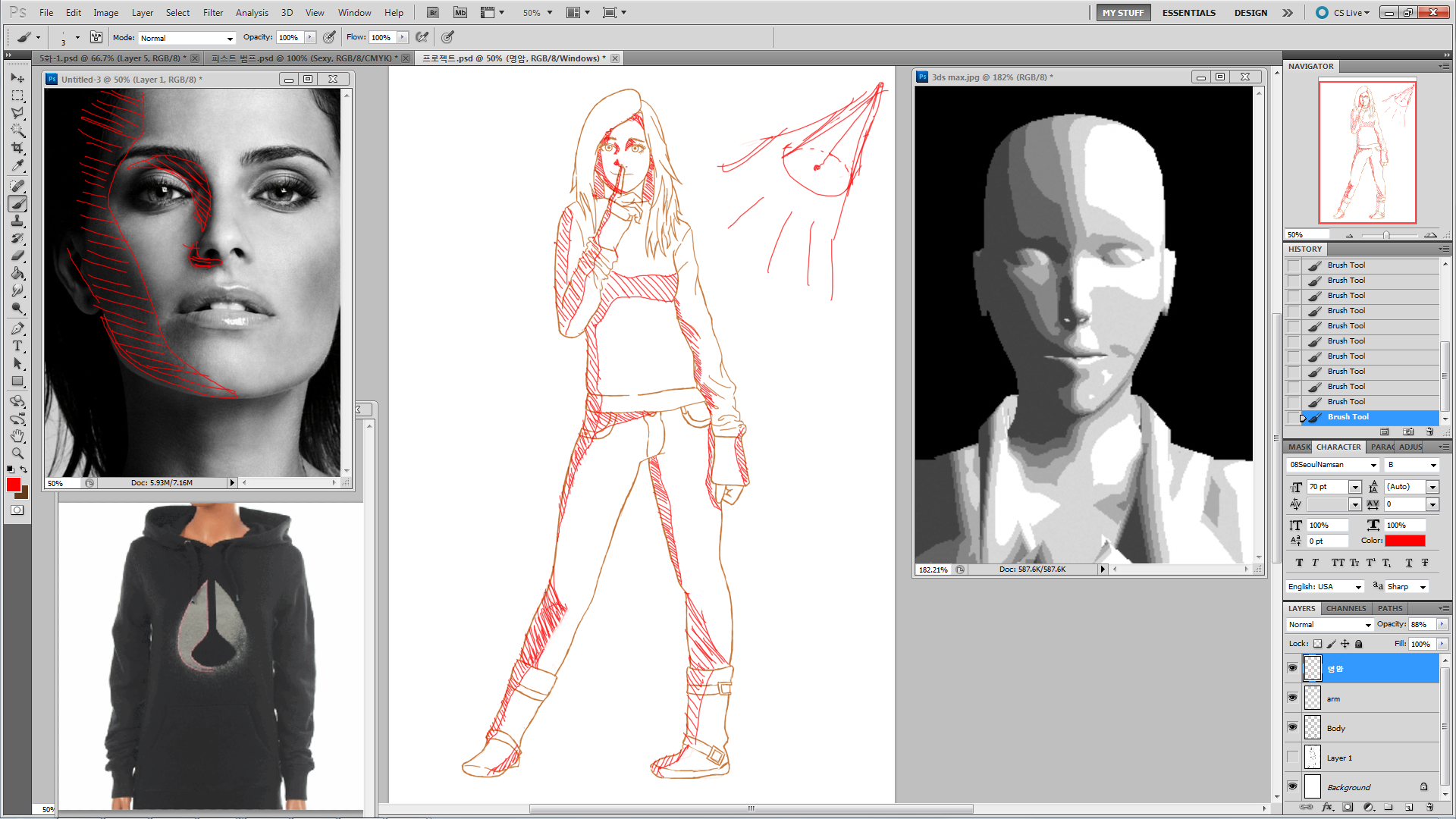
Task: Open the fx layer style menu
Action: (x=1328, y=808)
